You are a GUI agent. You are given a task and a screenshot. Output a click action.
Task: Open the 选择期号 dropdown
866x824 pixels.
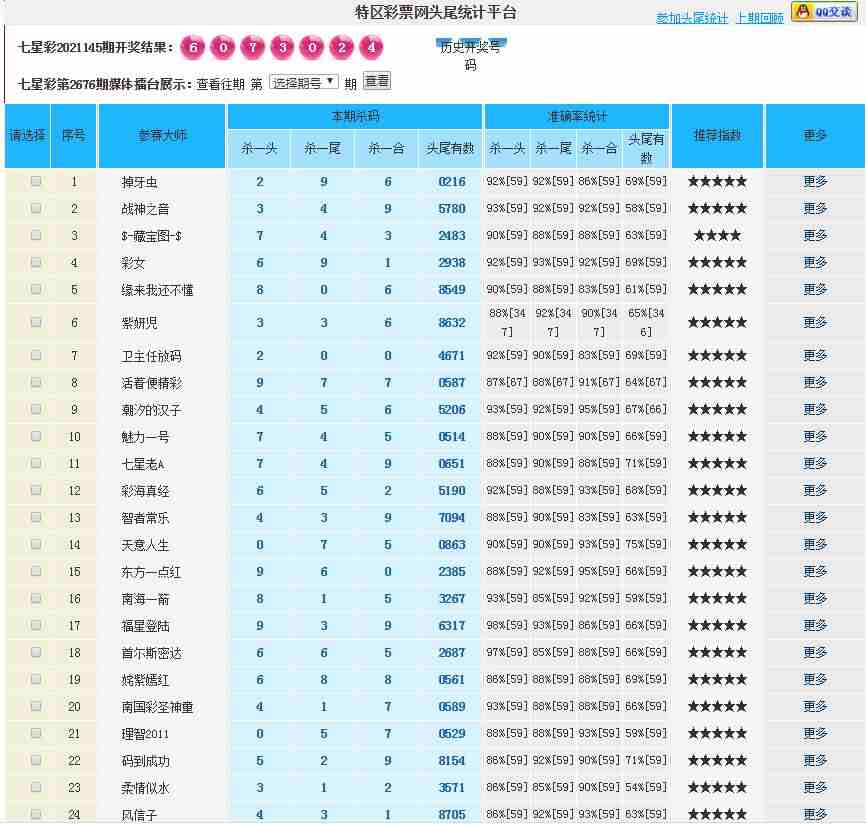[x=304, y=82]
